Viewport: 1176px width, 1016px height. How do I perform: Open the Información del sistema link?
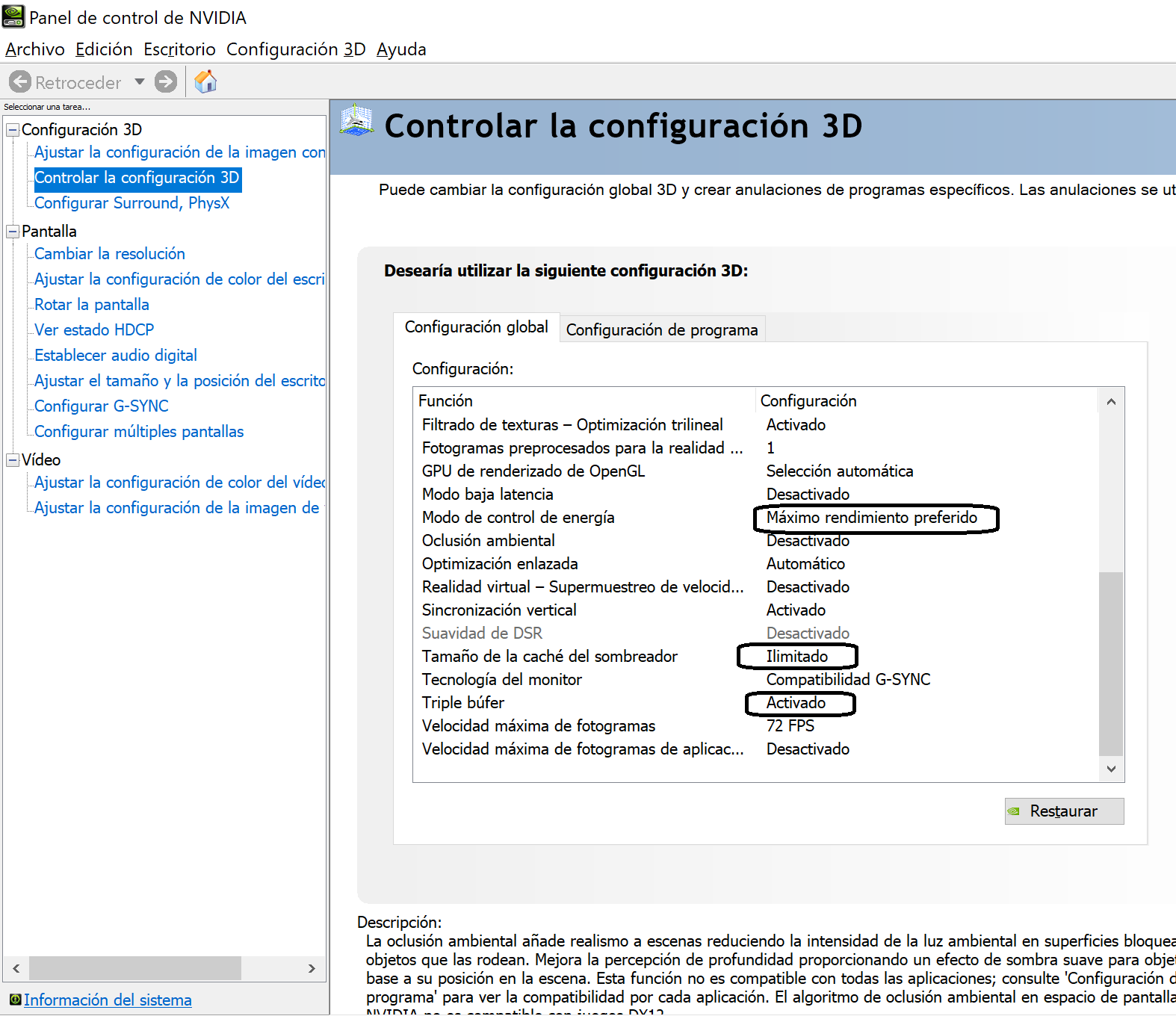108,1000
